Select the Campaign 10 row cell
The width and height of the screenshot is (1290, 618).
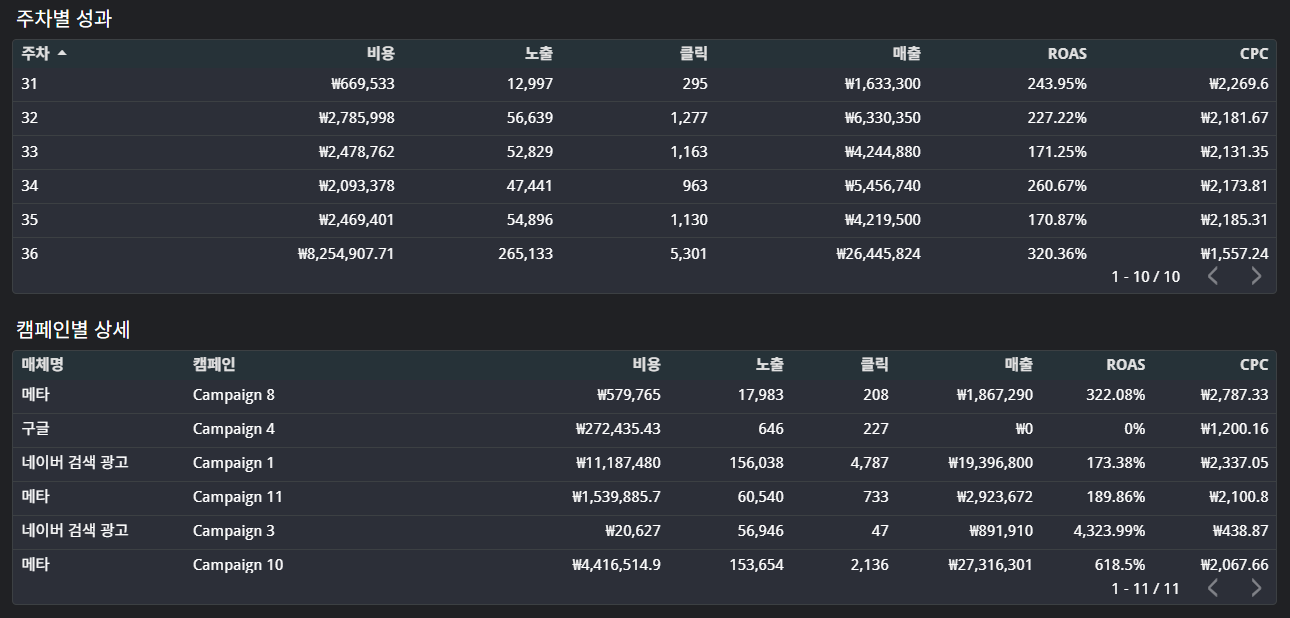pyautogui.click(x=238, y=565)
